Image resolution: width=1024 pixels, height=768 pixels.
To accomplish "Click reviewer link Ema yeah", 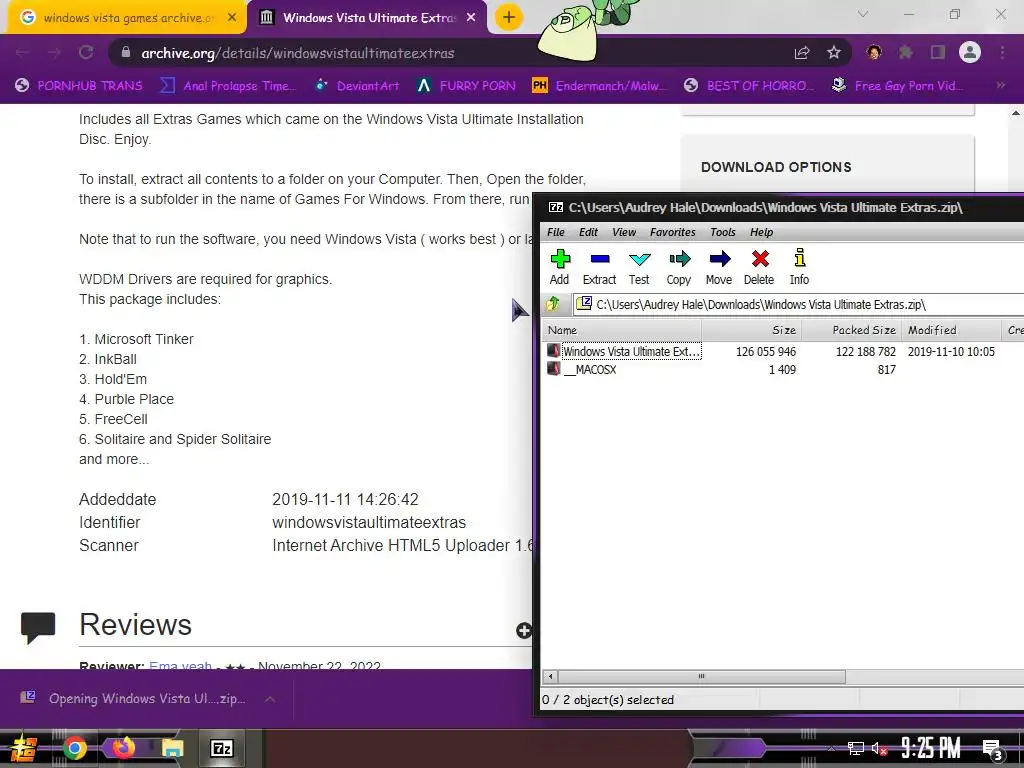I will (x=180, y=665).
